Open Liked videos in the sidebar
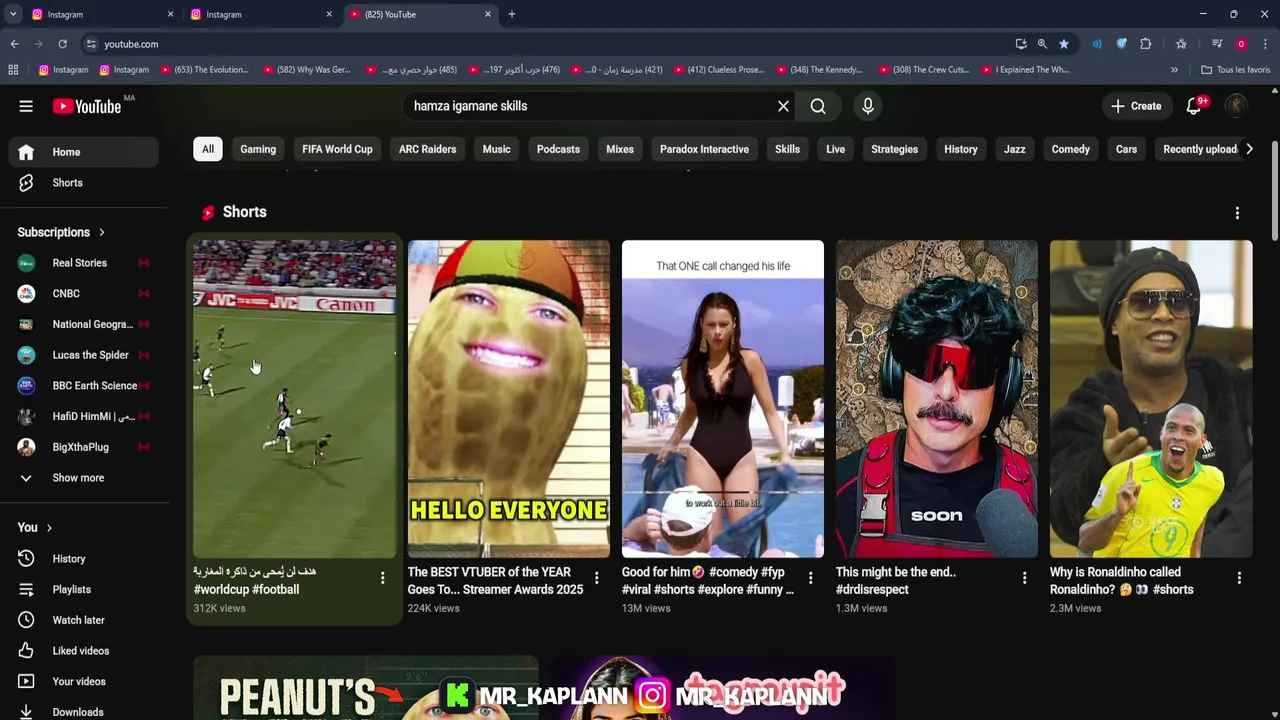This screenshot has height=720, width=1280. (x=84, y=651)
